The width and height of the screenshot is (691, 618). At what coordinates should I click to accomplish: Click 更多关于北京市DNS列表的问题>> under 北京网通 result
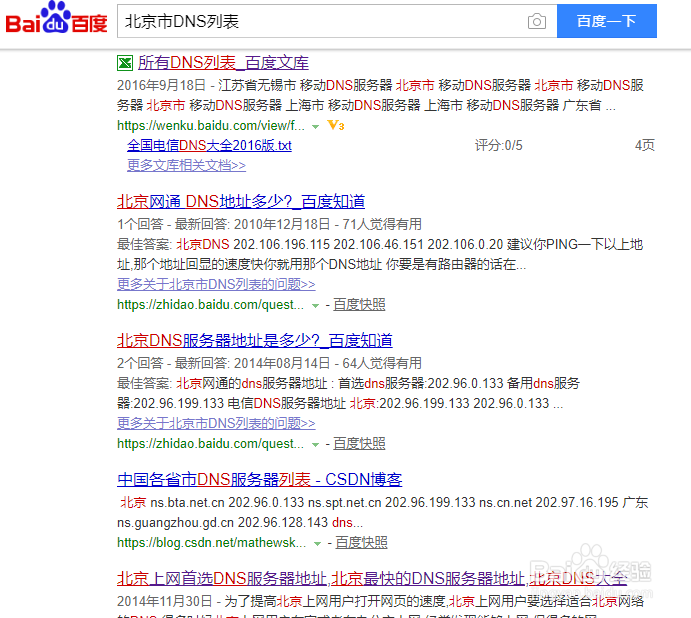click(216, 284)
